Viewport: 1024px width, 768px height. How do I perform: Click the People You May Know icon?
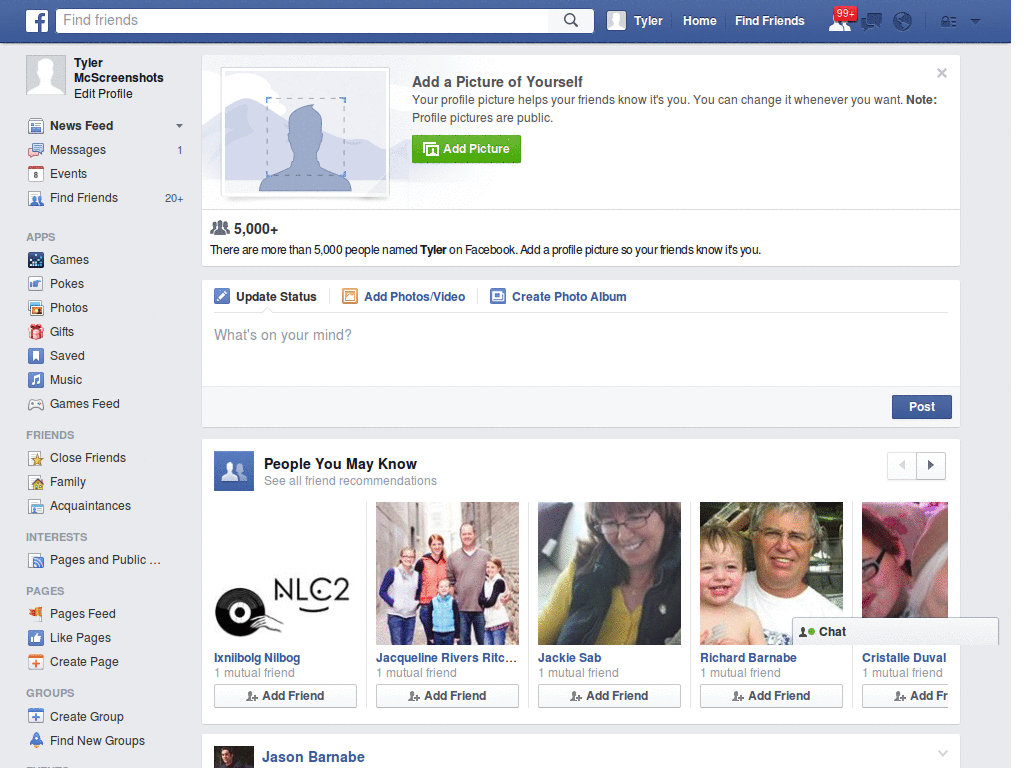(234, 471)
